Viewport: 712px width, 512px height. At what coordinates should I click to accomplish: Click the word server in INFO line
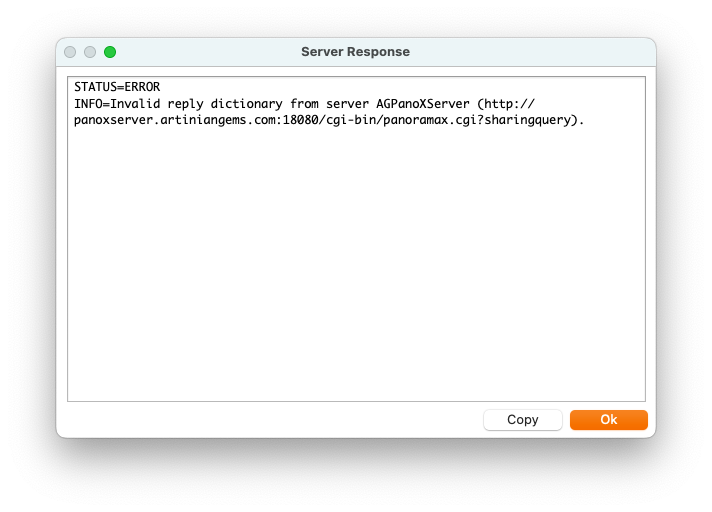pos(348,104)
